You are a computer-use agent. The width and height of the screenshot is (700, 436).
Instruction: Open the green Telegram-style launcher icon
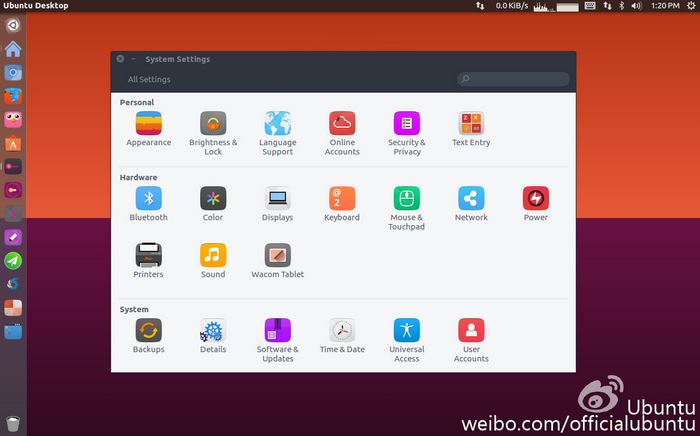[13, 261]
